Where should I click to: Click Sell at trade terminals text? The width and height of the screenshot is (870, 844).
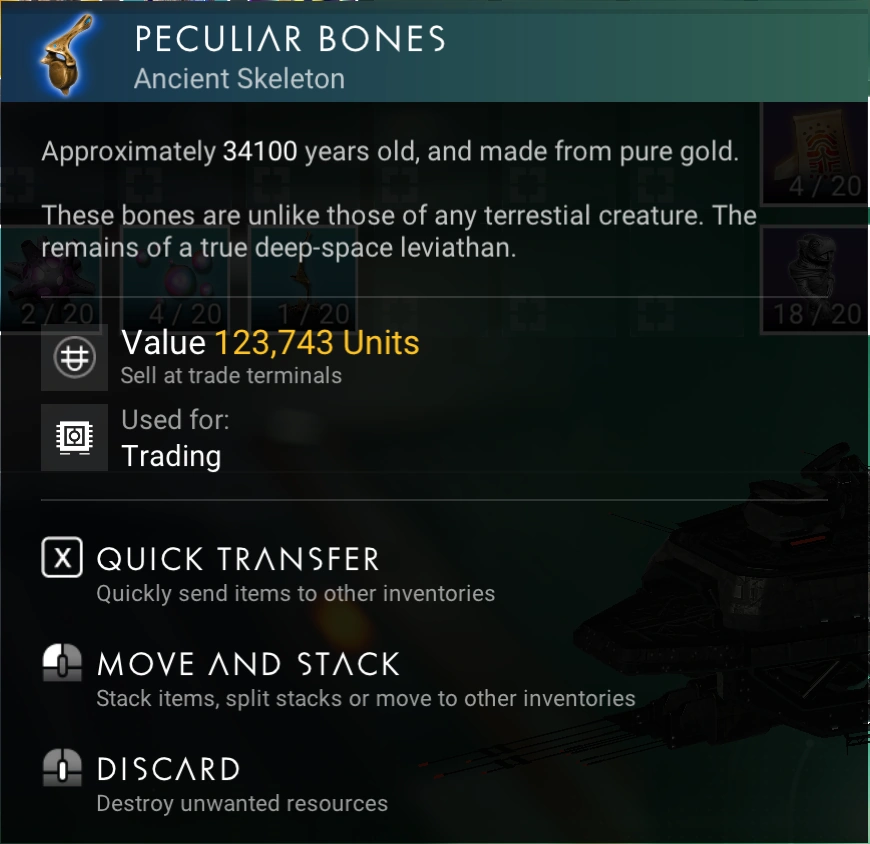[x=231, y=376]
